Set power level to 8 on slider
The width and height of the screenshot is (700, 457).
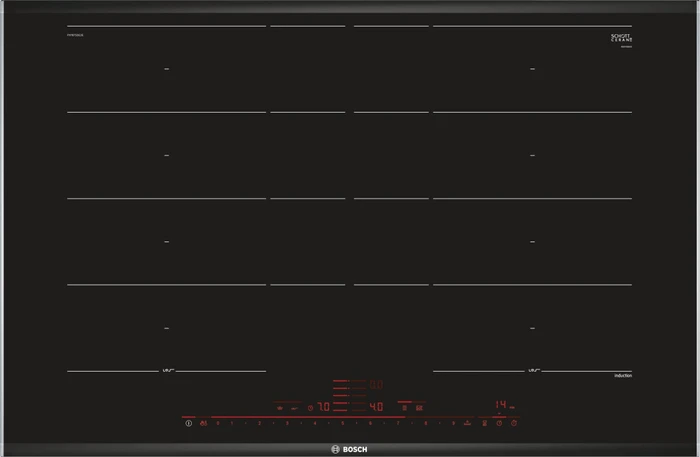click(x=425, y=423)
